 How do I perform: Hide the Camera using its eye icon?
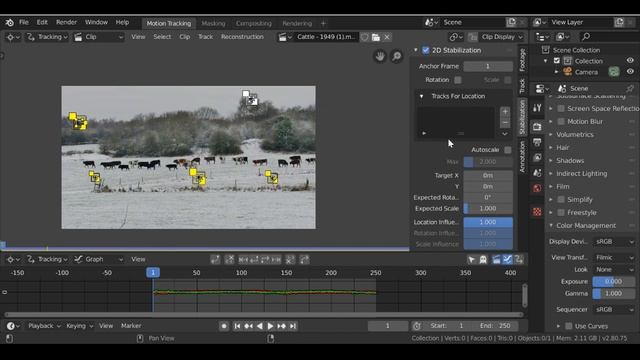tap(630, 72)
